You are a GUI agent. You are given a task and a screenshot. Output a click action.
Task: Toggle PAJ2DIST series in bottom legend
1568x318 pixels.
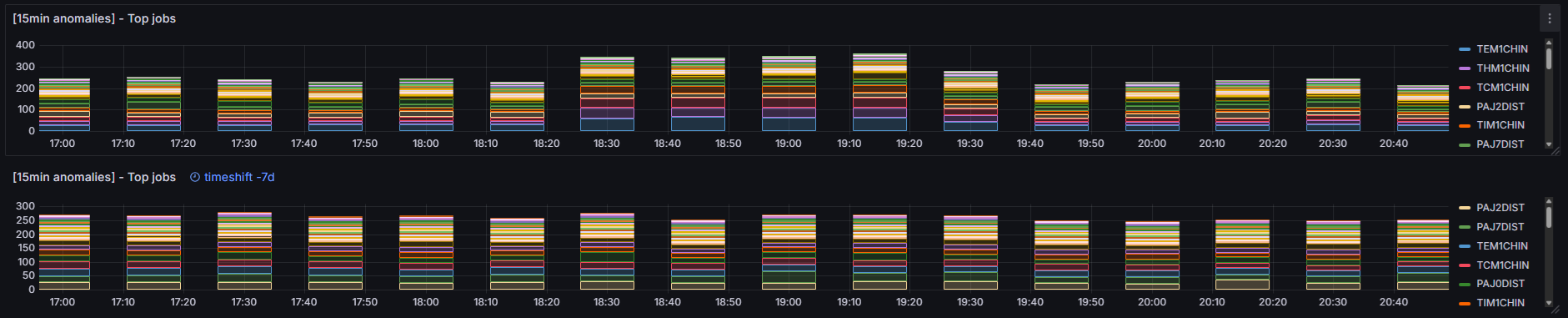[x=1500, y=208]
